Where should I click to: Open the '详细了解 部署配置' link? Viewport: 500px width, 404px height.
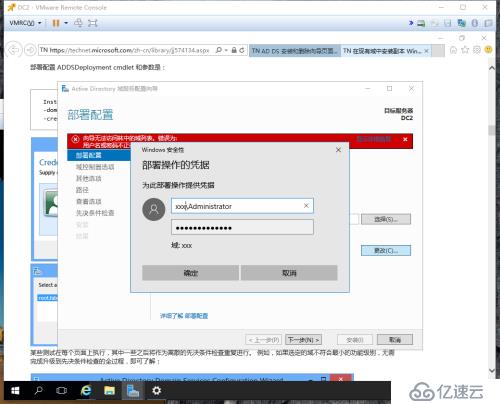coord(184,316)
